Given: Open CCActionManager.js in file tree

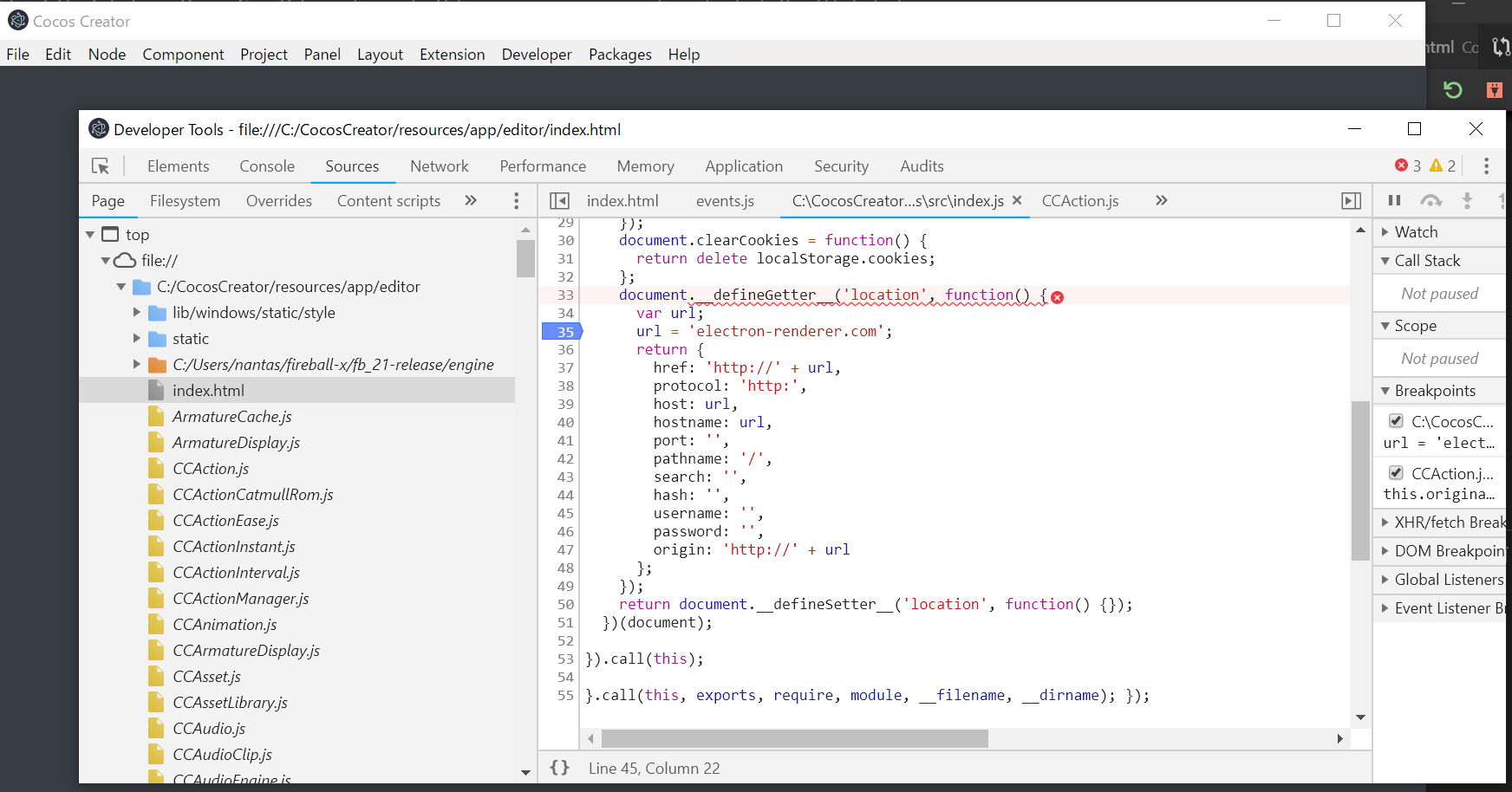Looking at the screenshot, I should point(240,599).
